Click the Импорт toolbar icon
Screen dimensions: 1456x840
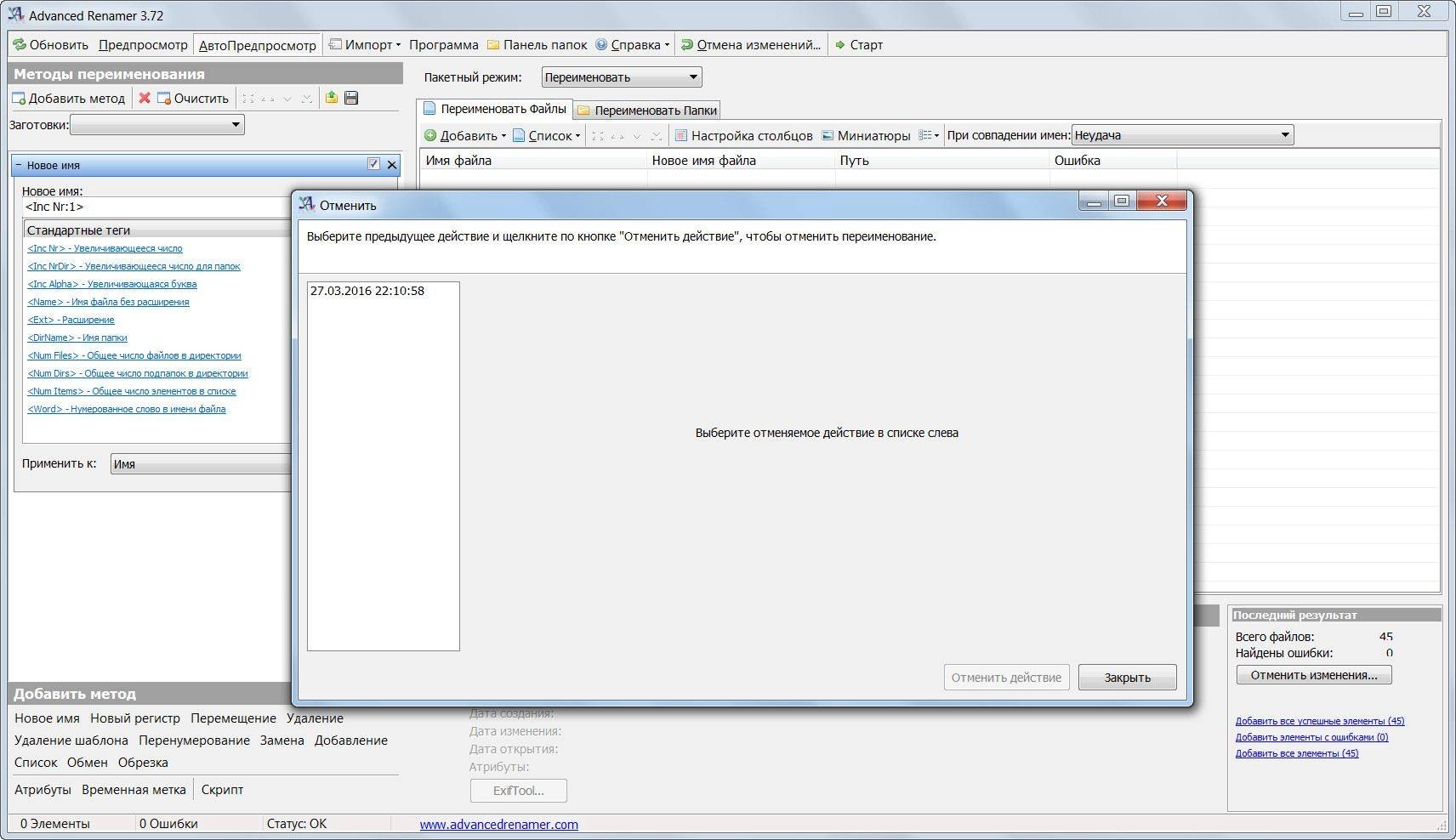pyautogui.click(x=335, y=44)
